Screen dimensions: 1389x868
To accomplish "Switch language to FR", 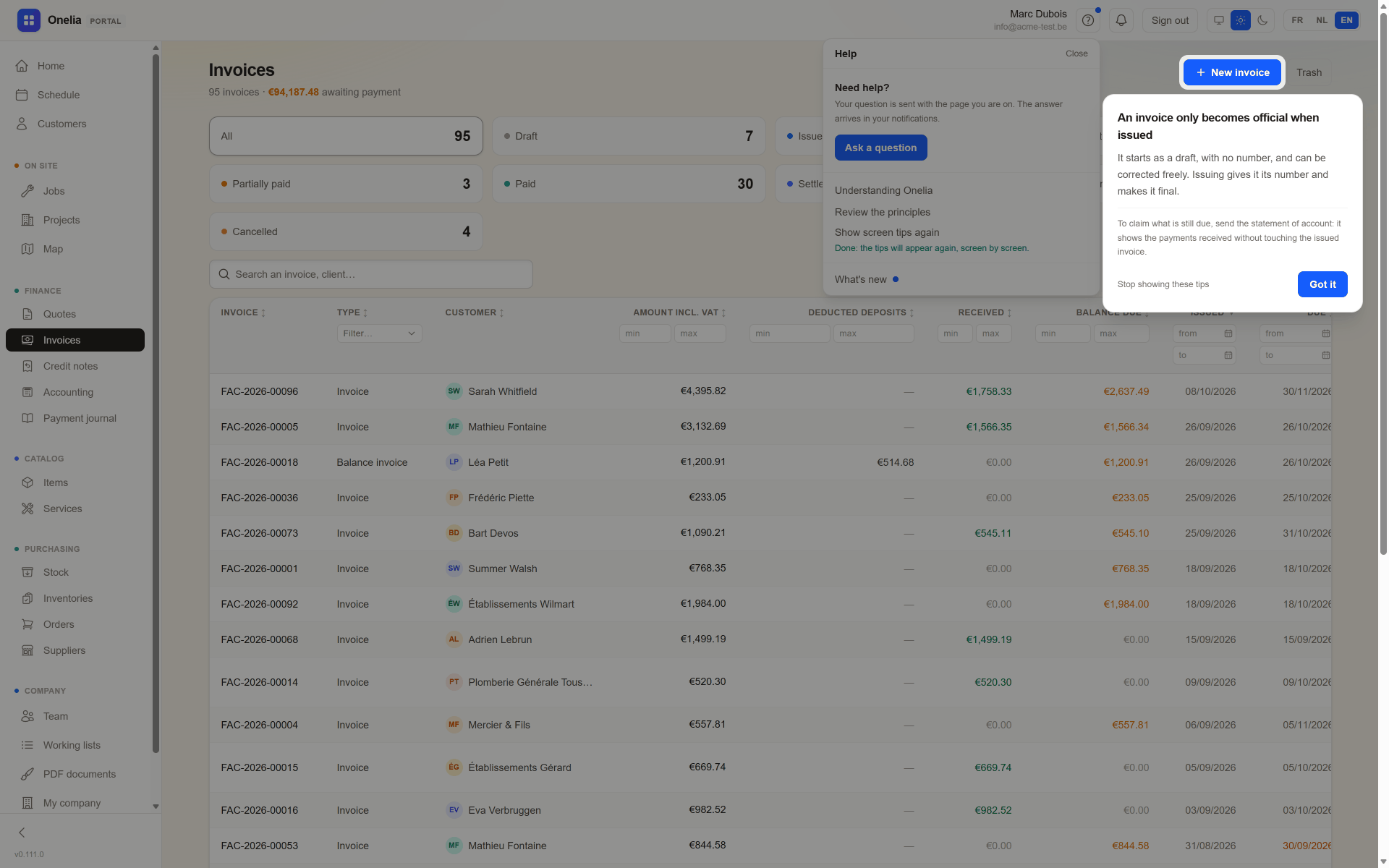I will click(x=1297, y=20).
